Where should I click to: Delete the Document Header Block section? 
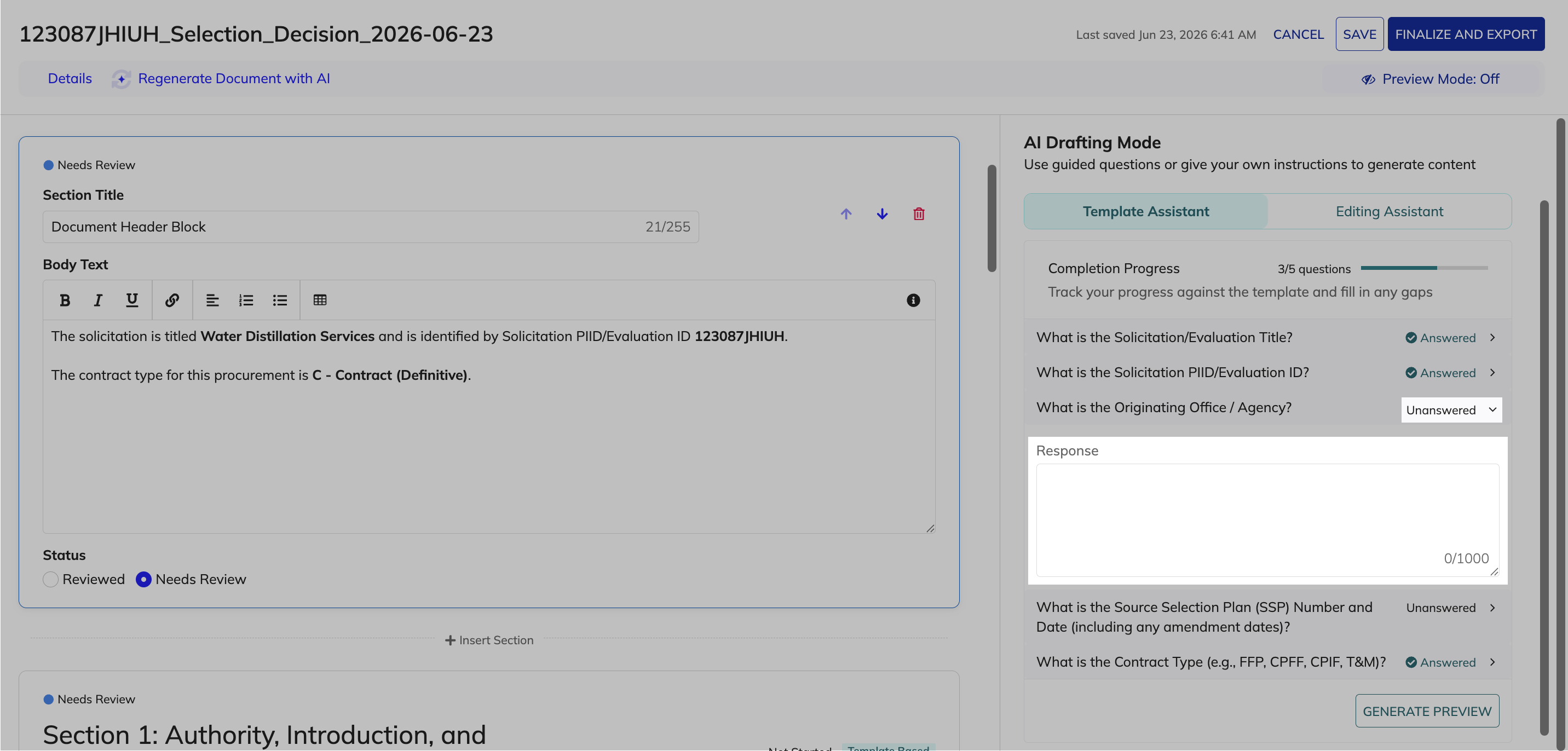919,213
